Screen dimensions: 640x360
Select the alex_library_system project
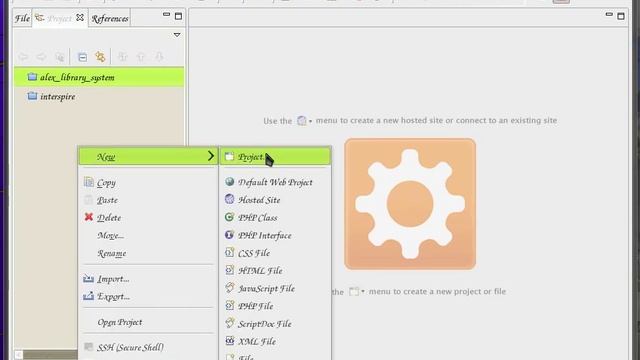(x=99, y=77)
